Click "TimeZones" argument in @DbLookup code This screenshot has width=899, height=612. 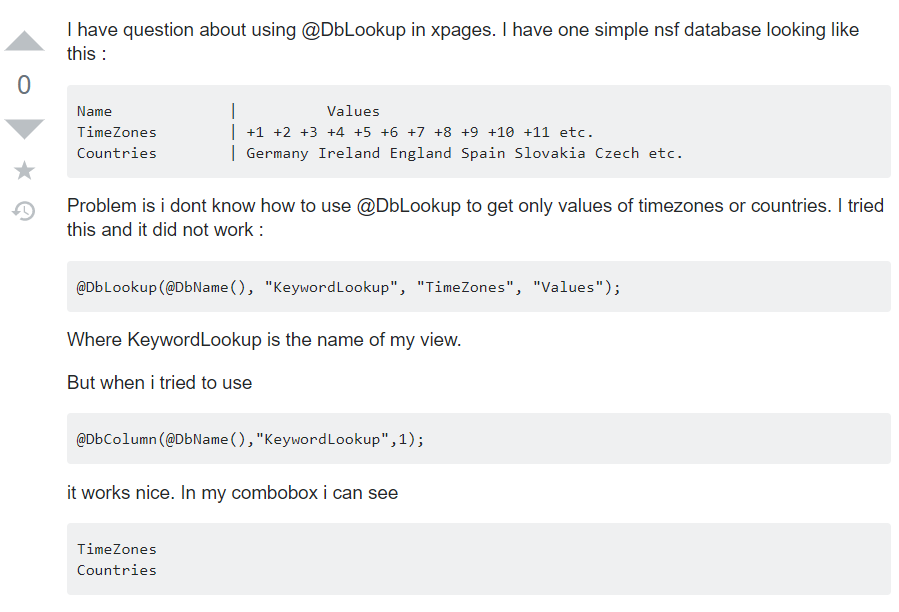pos(470,287)
